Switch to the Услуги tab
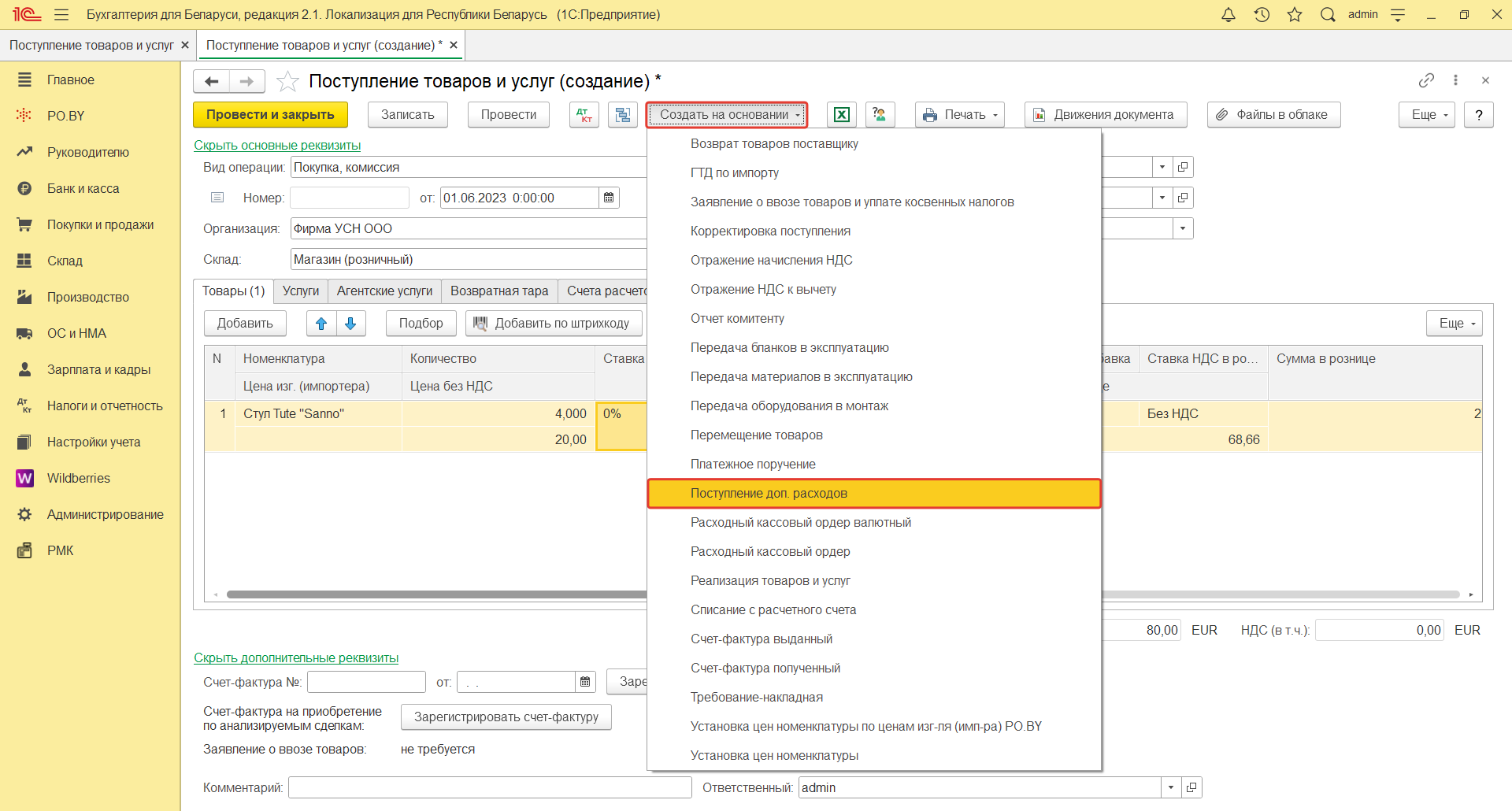 (301, 291)
